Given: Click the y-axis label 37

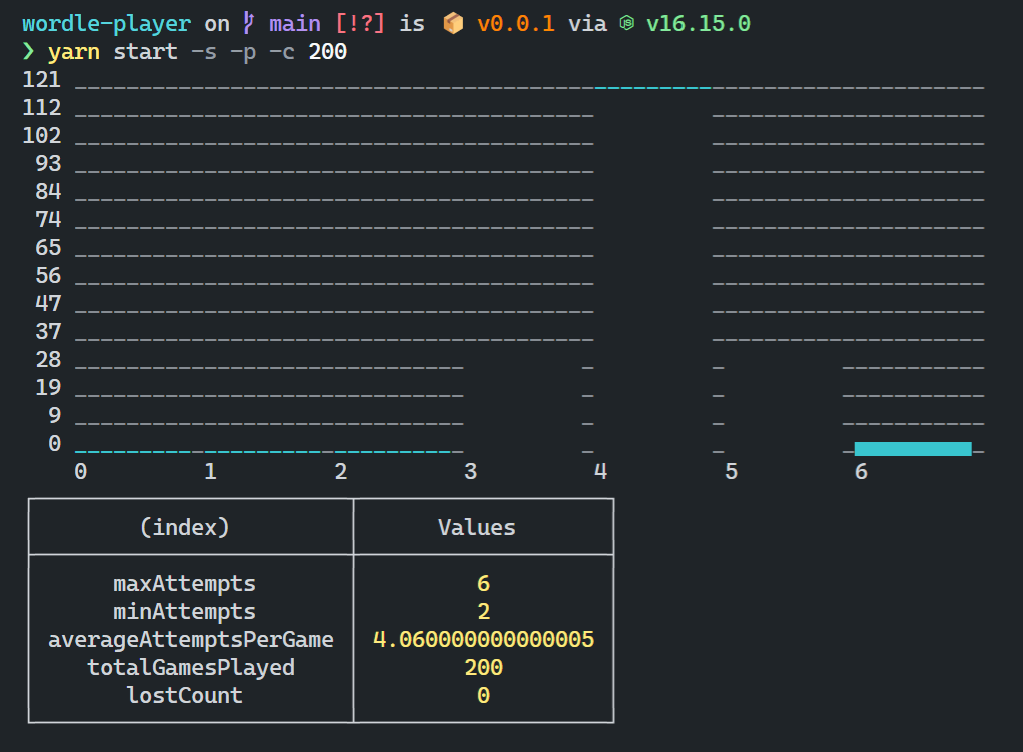Looking at the screenshot, I should 48,332.
